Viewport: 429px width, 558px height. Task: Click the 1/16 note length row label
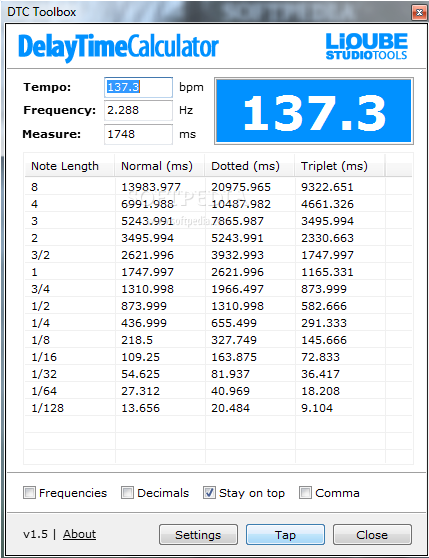click(x=44, y=357)
